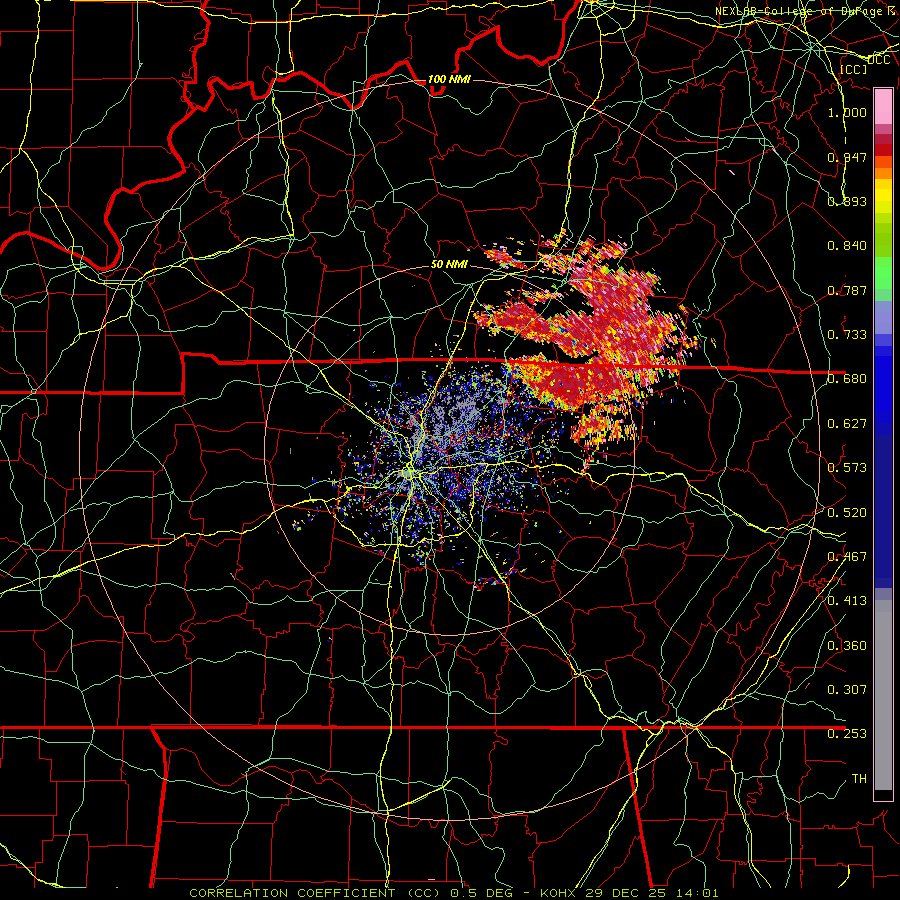
Task: Select the 0.413 legend value
Action: 847,600
